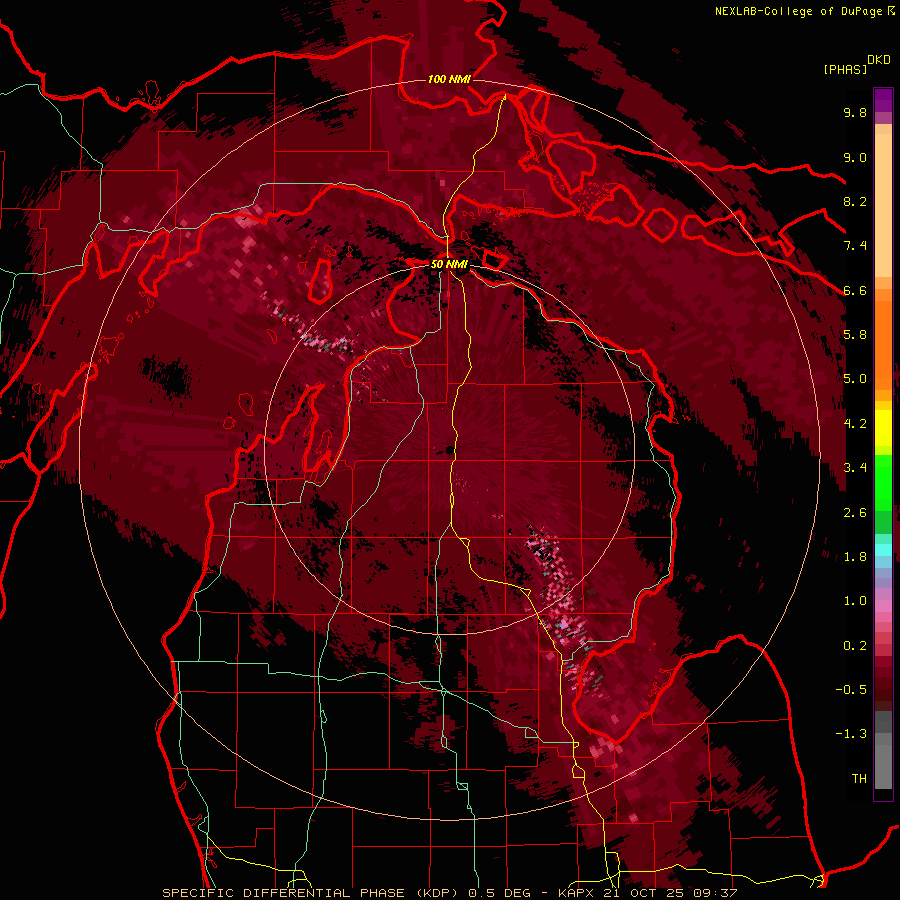Click the DKD product label

(879, 60)
